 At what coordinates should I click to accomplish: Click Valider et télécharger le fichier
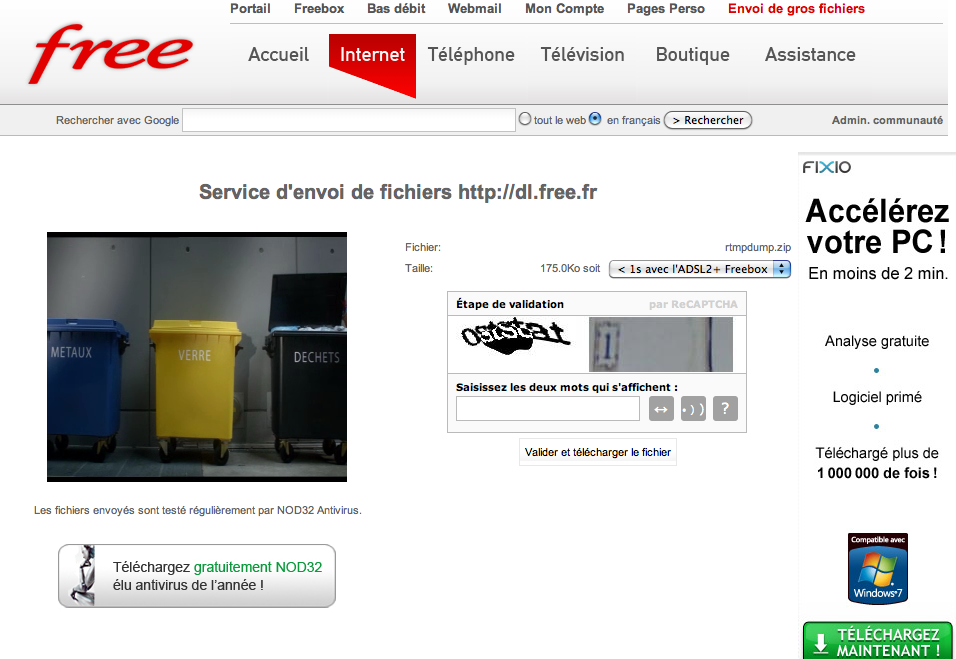tap(598, 452)
